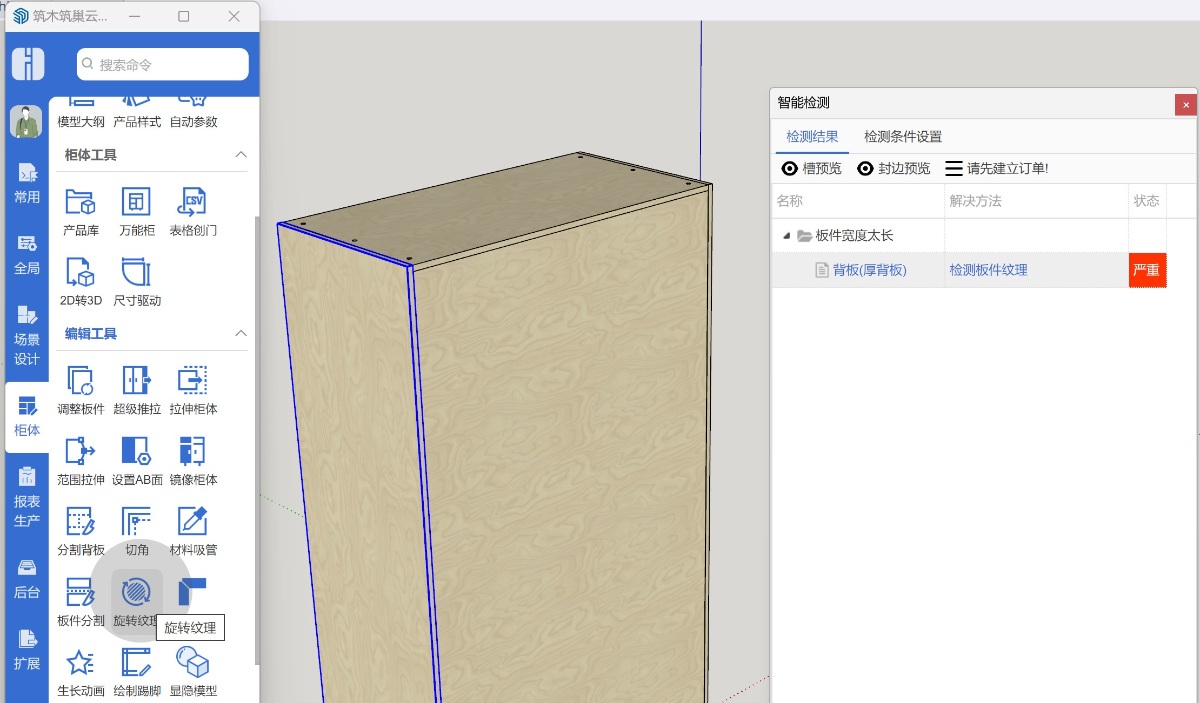This screenshot has width=1200, height=703.
Task: Open the 产品库 product library tool
Action: tap(80, 211)
